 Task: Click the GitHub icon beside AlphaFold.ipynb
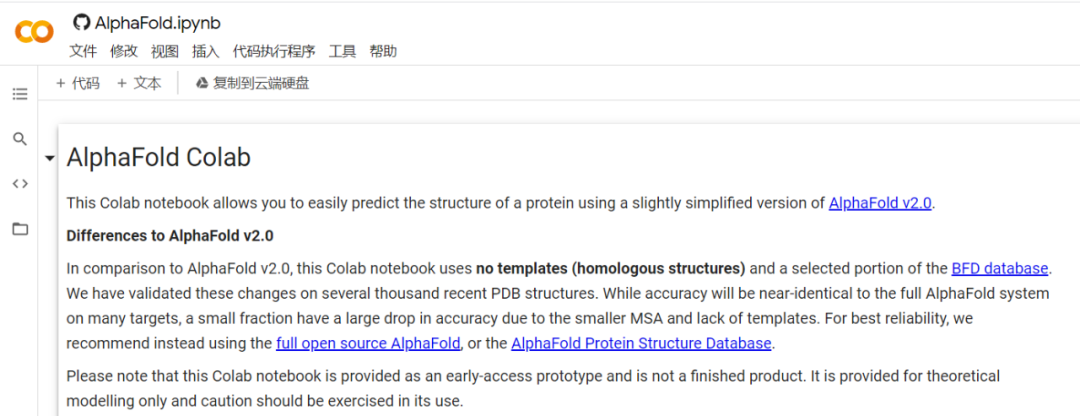click(81, 22)
